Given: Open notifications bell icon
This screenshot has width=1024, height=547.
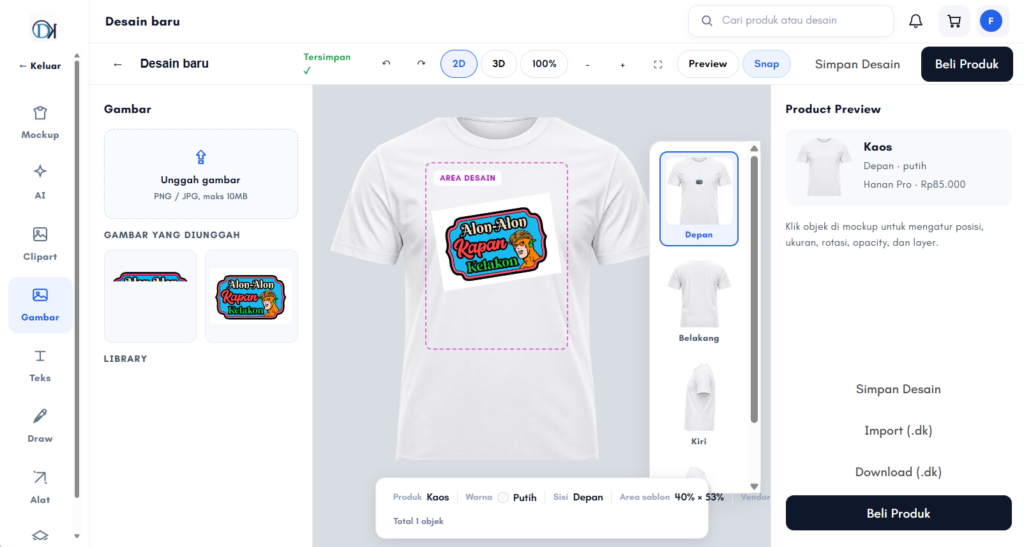Looking at the screenshot, I should tap(916, 21).
